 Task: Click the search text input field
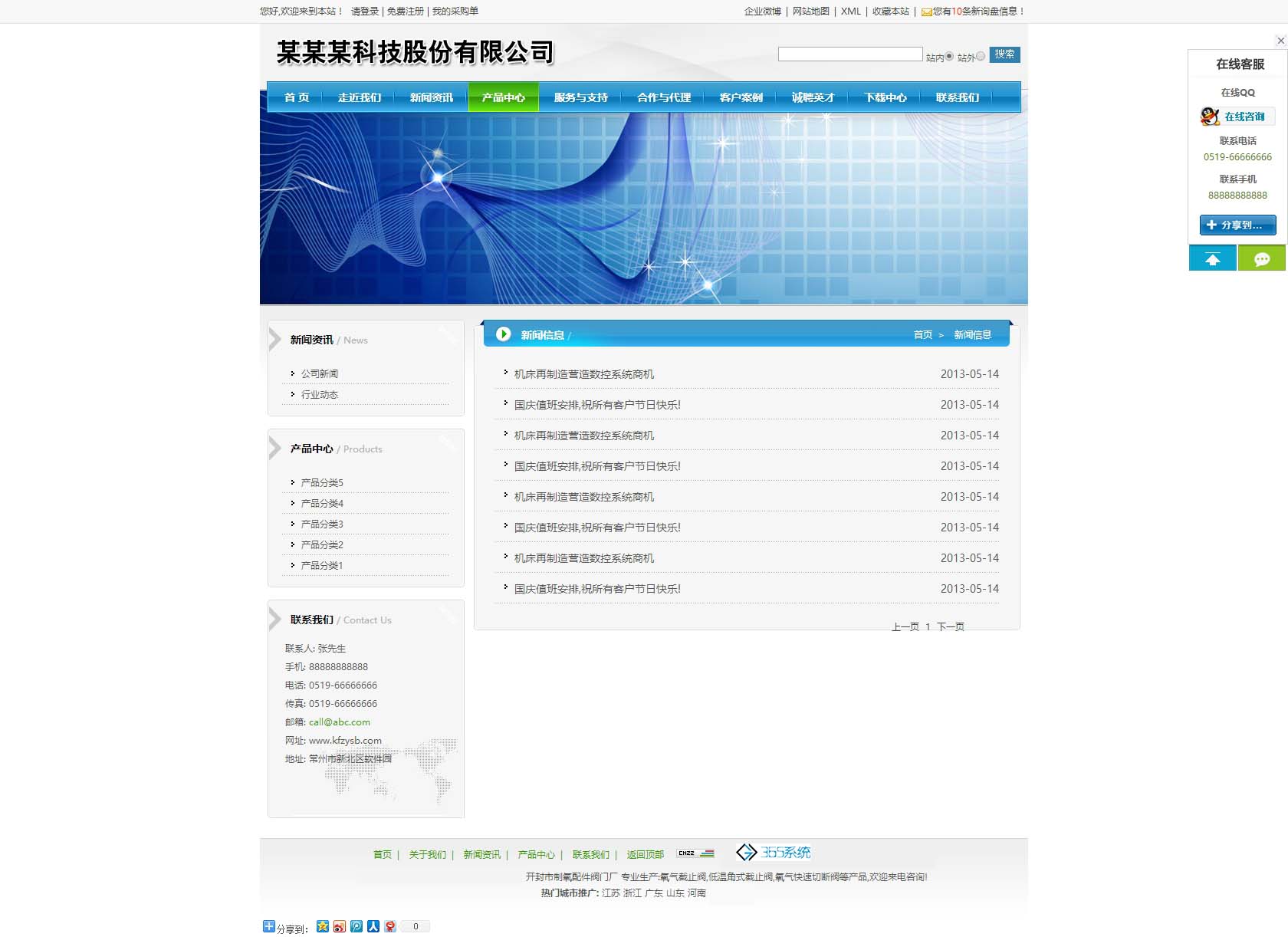(849, 54)
